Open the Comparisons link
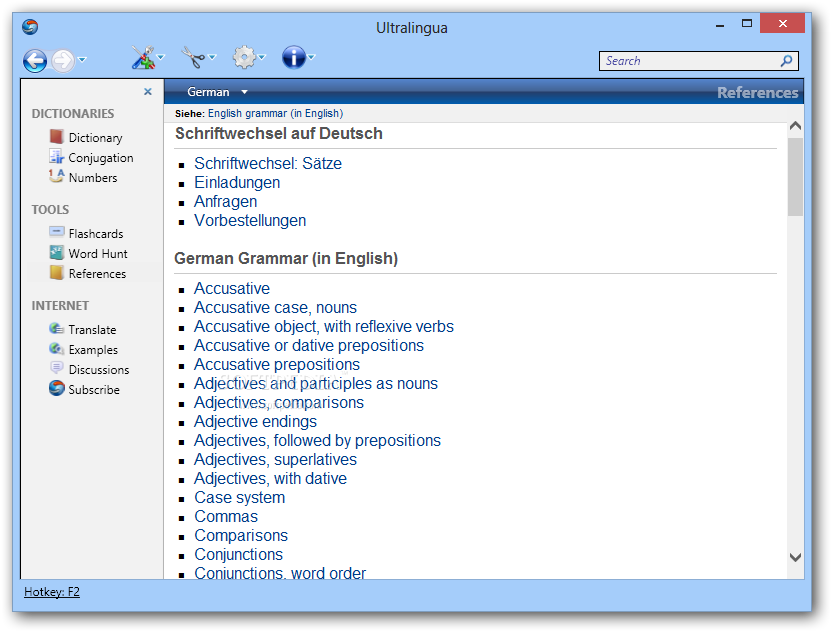 pyautogui.click(x=241, y=535)
